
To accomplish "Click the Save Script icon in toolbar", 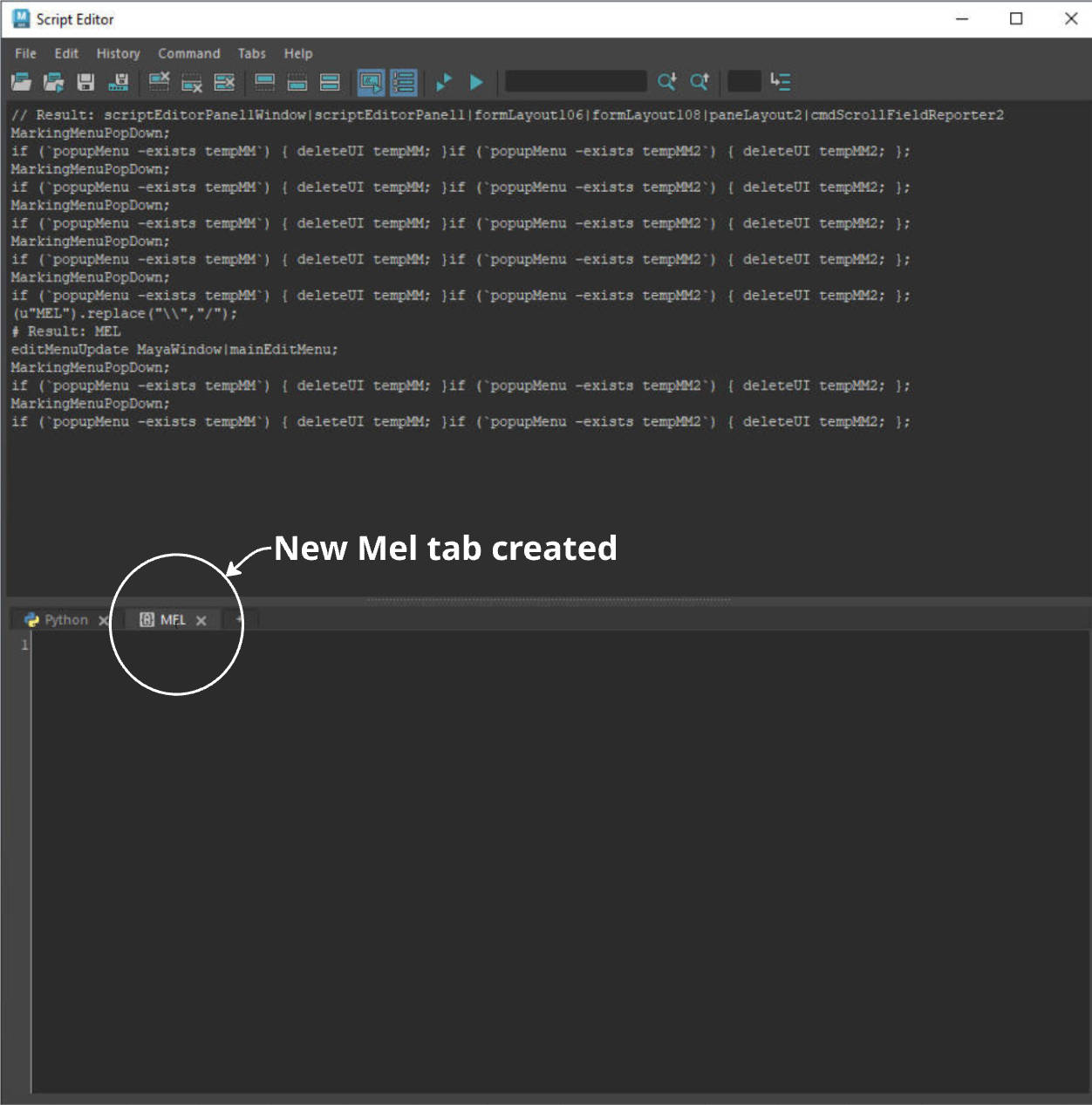I will pos(85,82).
